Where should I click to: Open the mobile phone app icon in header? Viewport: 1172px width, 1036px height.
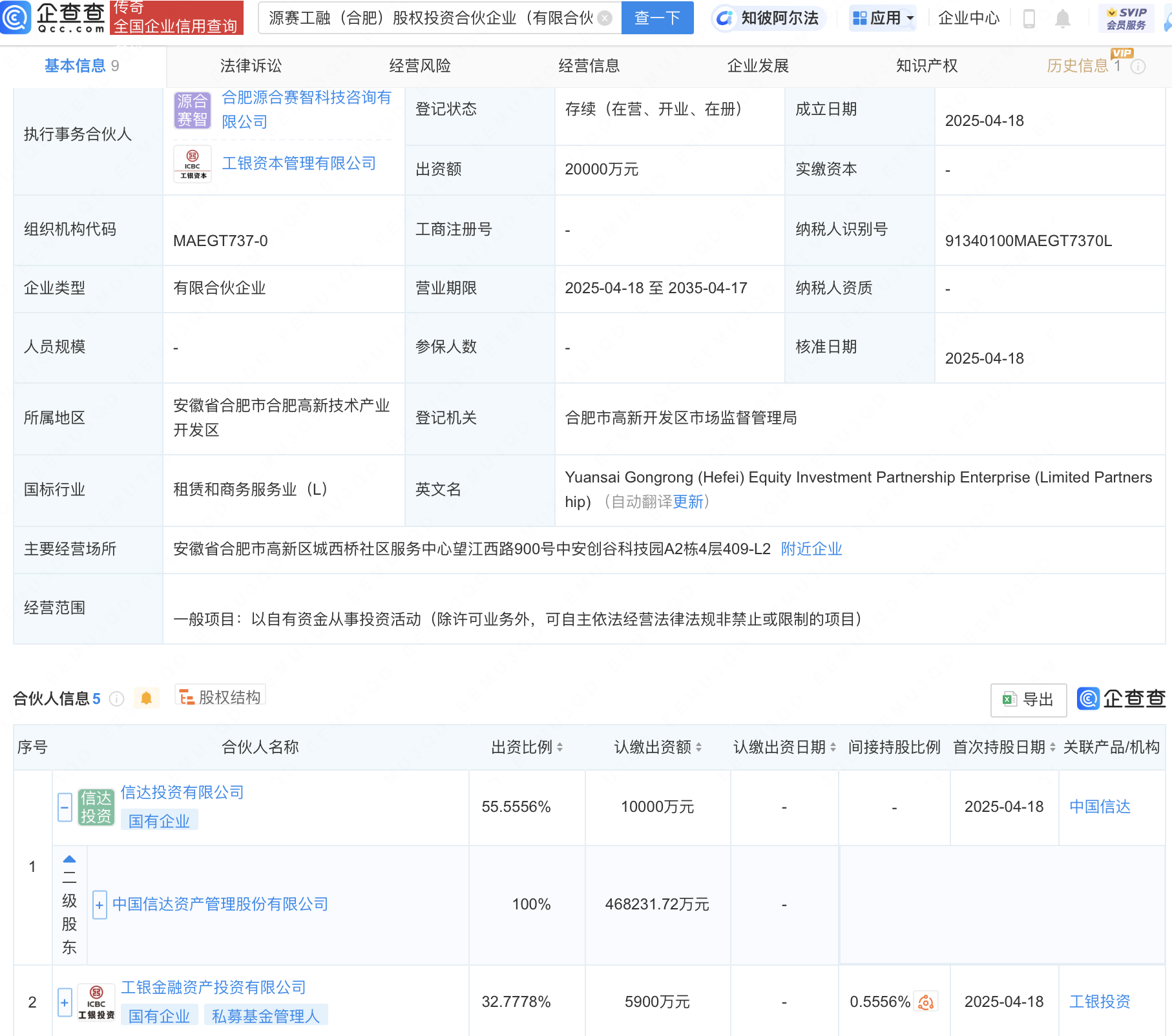(1029, 19)
